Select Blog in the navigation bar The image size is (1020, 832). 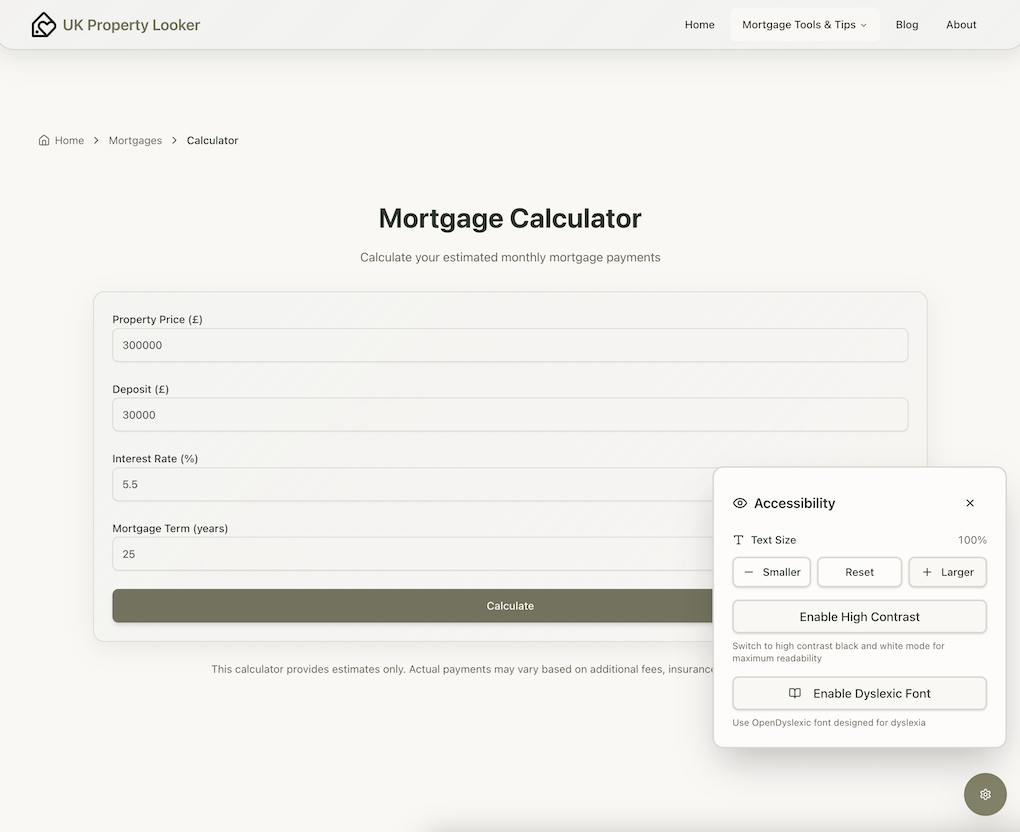point(906,24)
